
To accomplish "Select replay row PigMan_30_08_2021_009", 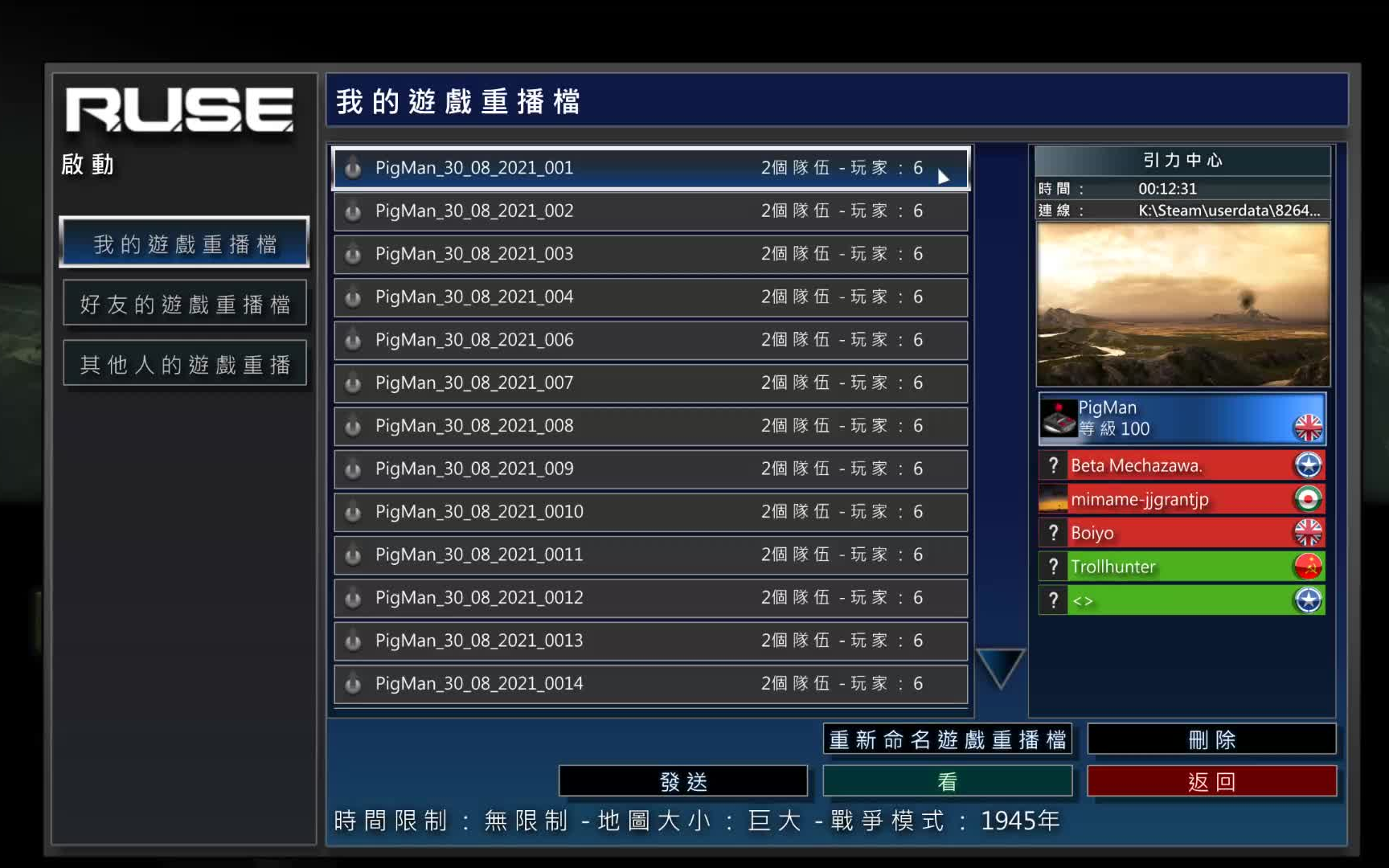I will 651,469.
